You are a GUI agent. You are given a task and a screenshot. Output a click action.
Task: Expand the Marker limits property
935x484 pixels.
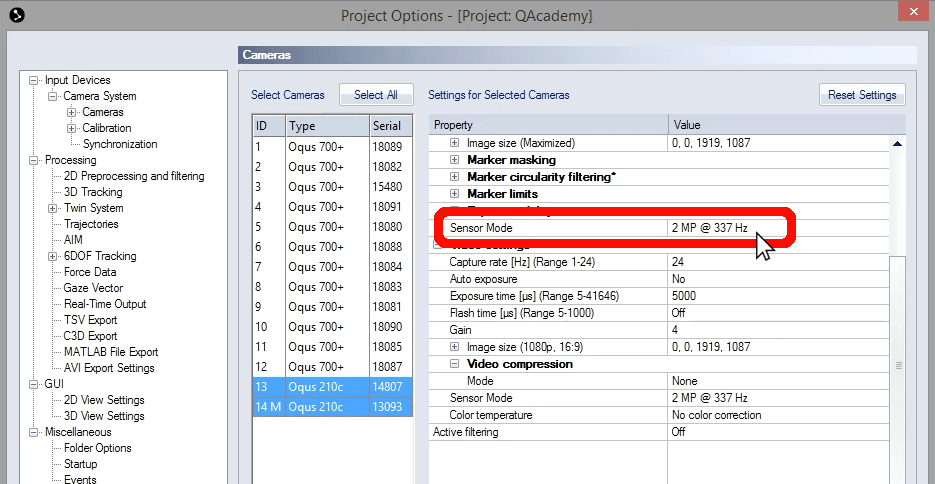click(454, 194)
